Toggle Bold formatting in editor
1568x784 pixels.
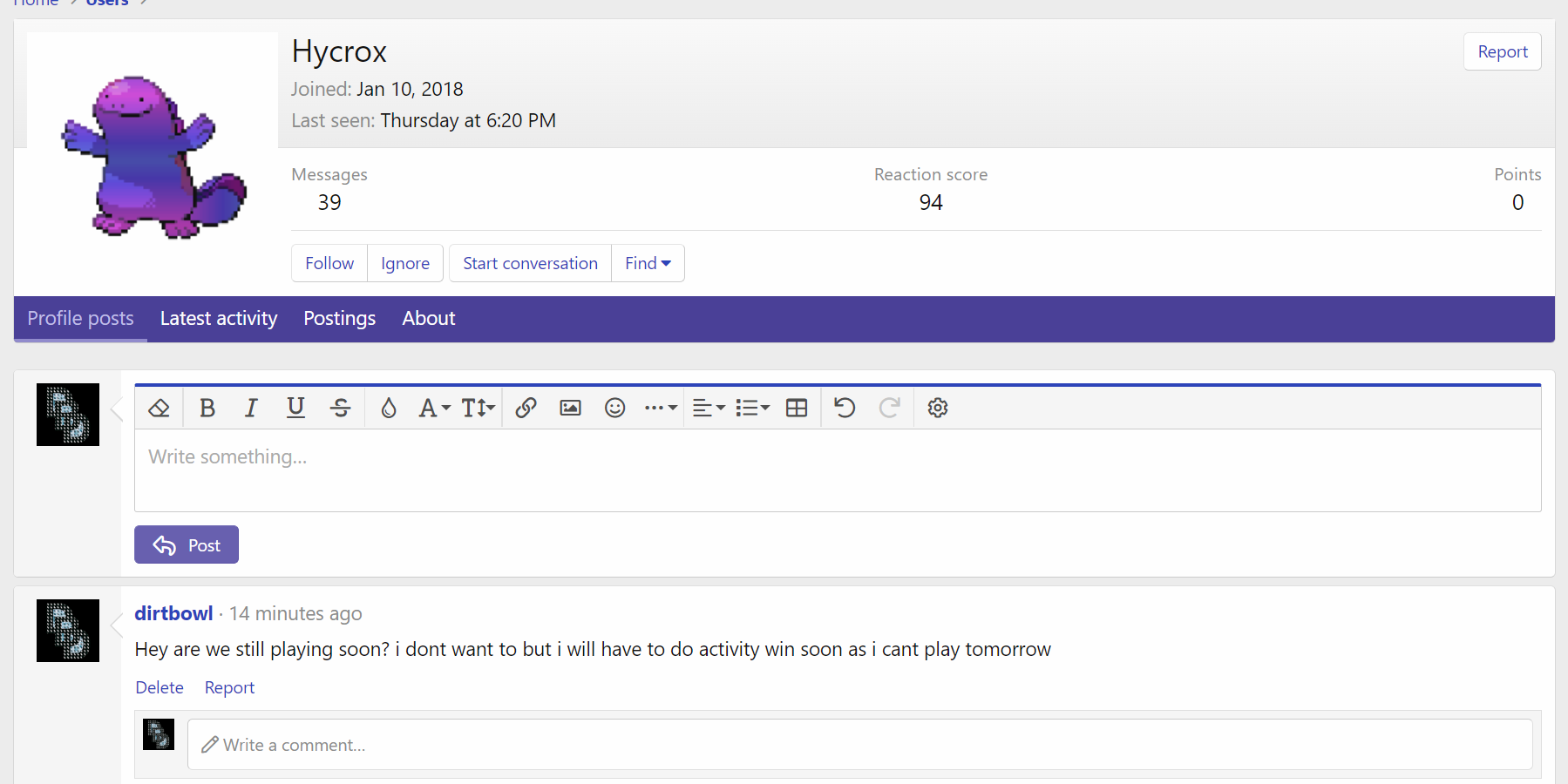pyautogui.click(x=207, y=408)
